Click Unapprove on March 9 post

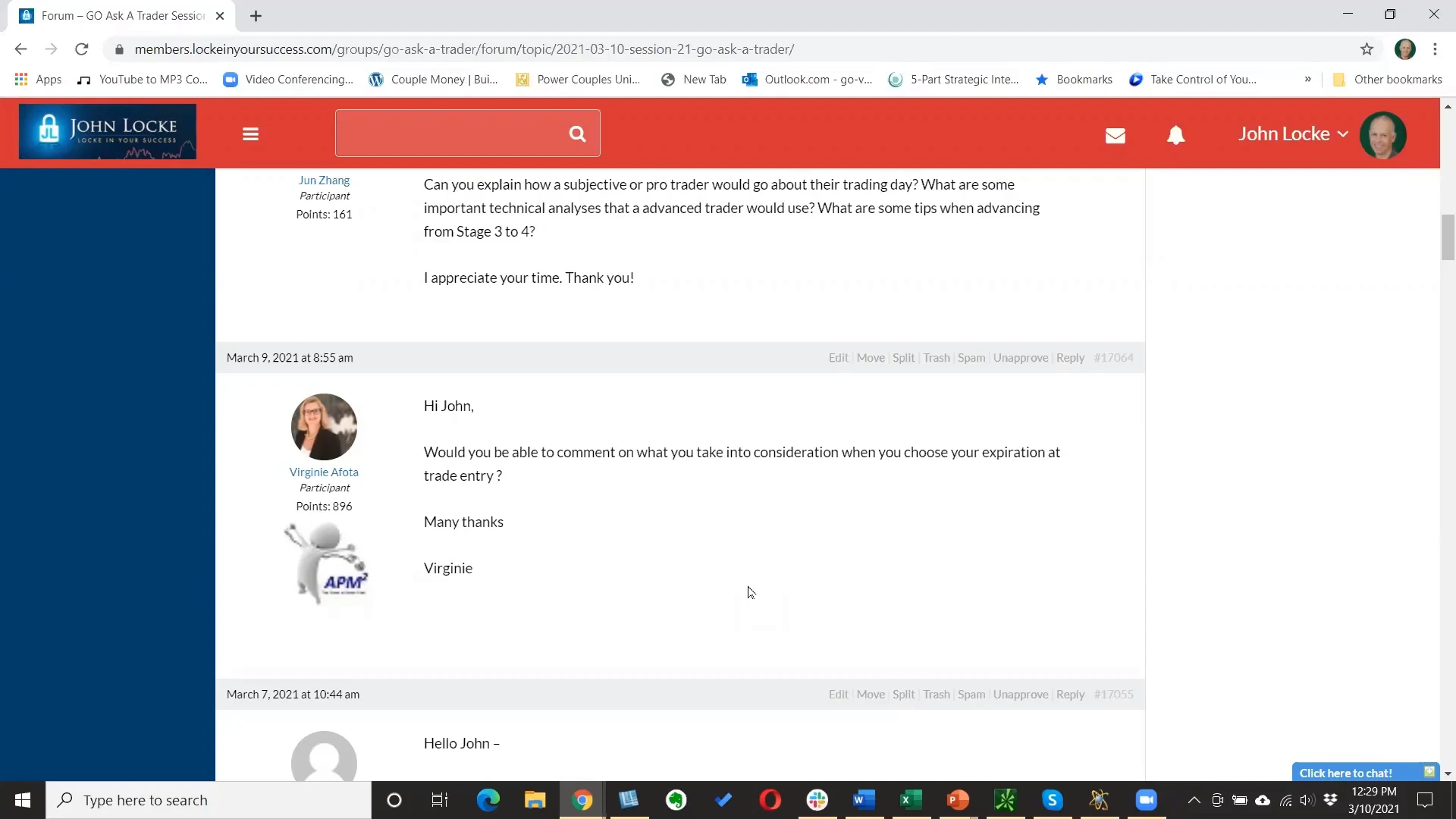(1021, 358)
